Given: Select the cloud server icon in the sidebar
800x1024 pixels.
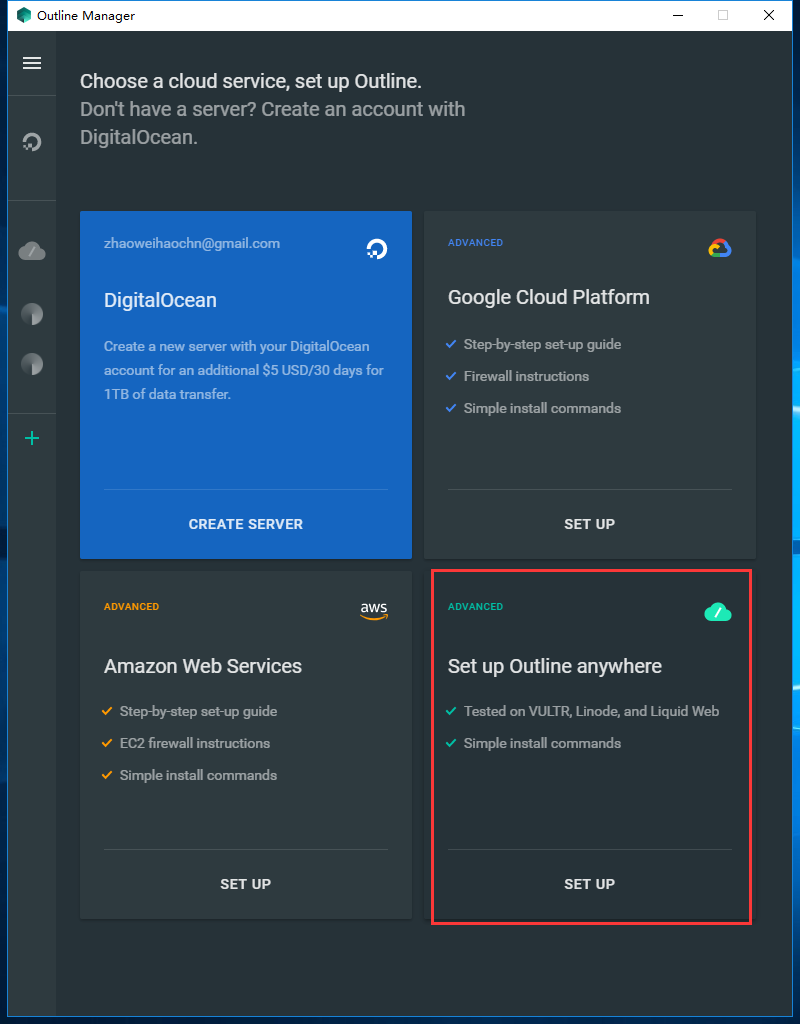Looking at the screenshot, I should 32,251.
